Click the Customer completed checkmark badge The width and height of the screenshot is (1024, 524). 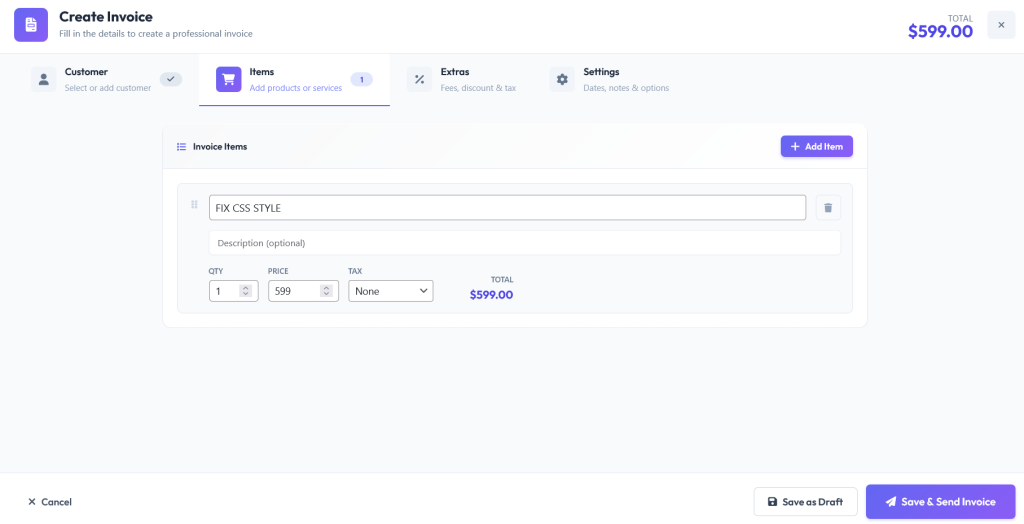click(x=171, y=79)
